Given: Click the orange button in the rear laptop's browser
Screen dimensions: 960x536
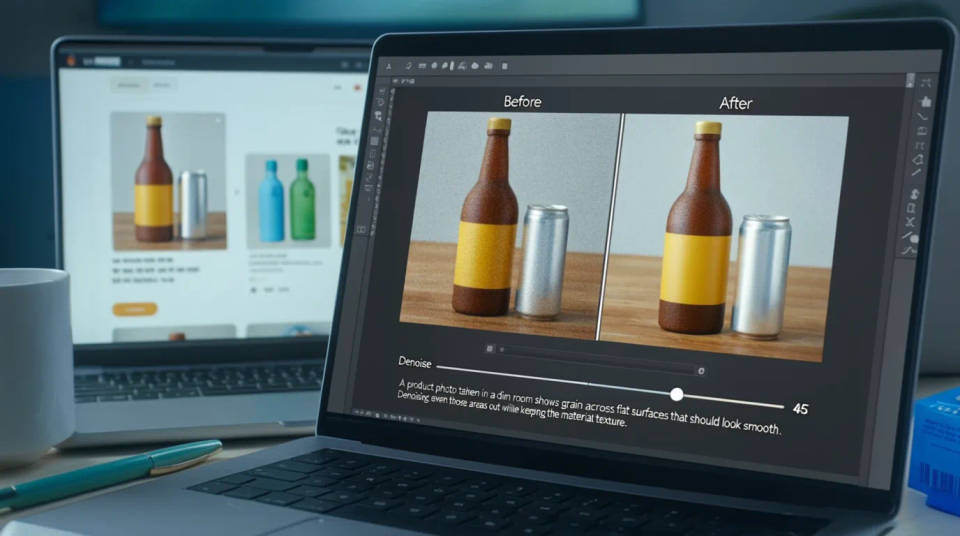Looking at the screenshot, I should click(x=135, y=309).
